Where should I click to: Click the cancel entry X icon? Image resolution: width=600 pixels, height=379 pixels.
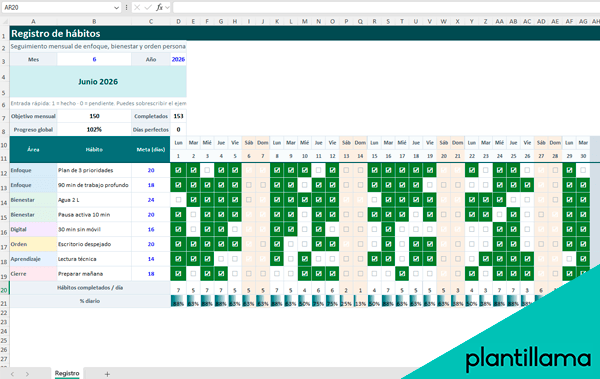[137, 7]
